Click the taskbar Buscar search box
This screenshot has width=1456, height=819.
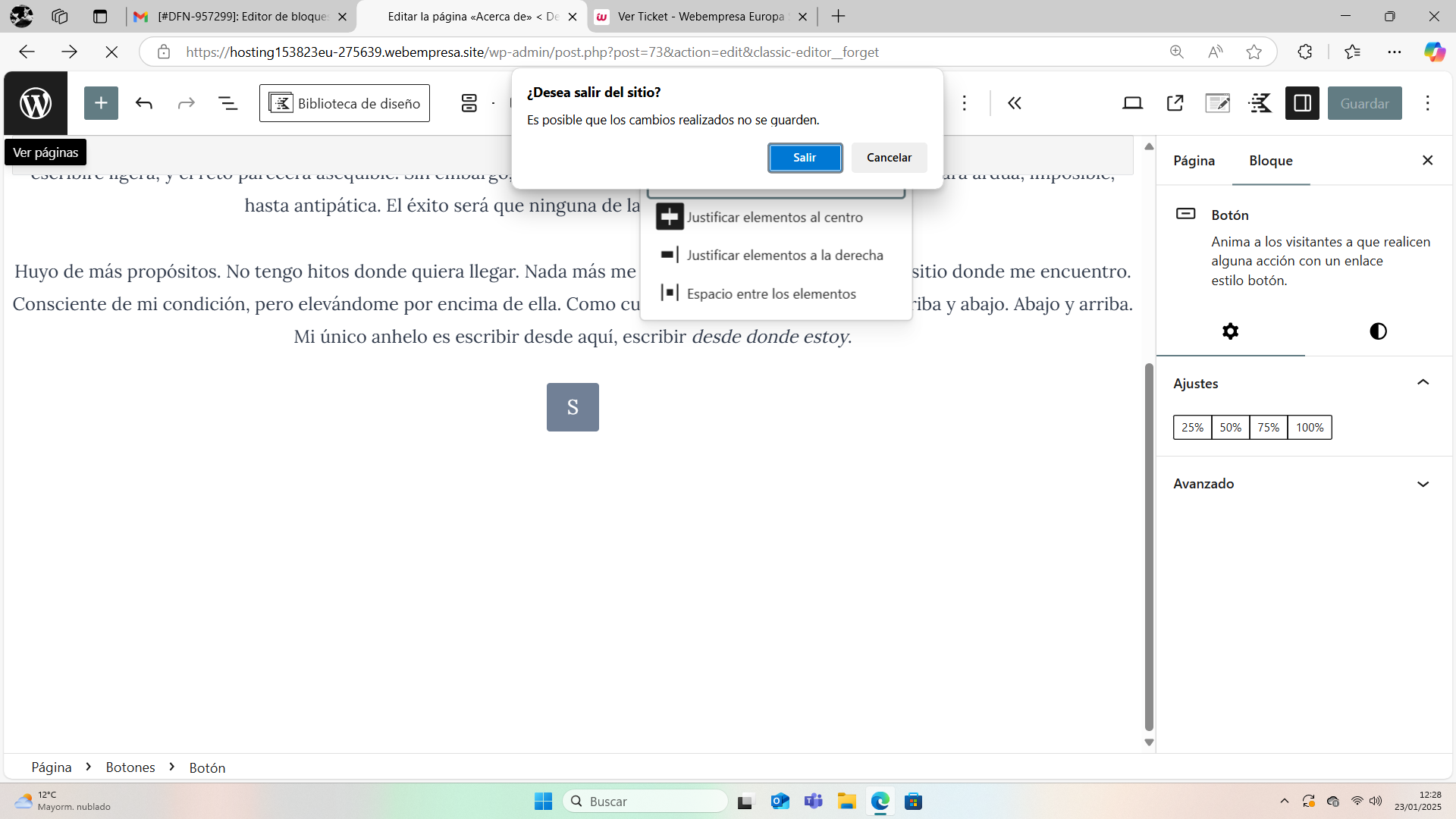tap(645, 802)
